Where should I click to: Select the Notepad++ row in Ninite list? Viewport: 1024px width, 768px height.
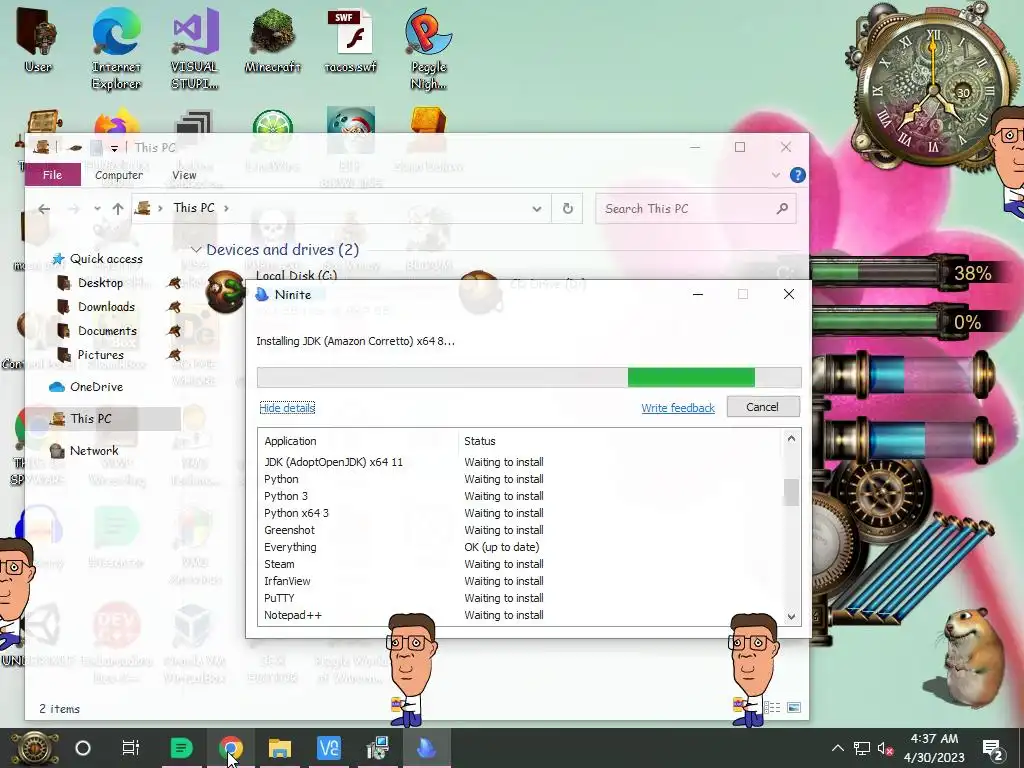(520, 615)
